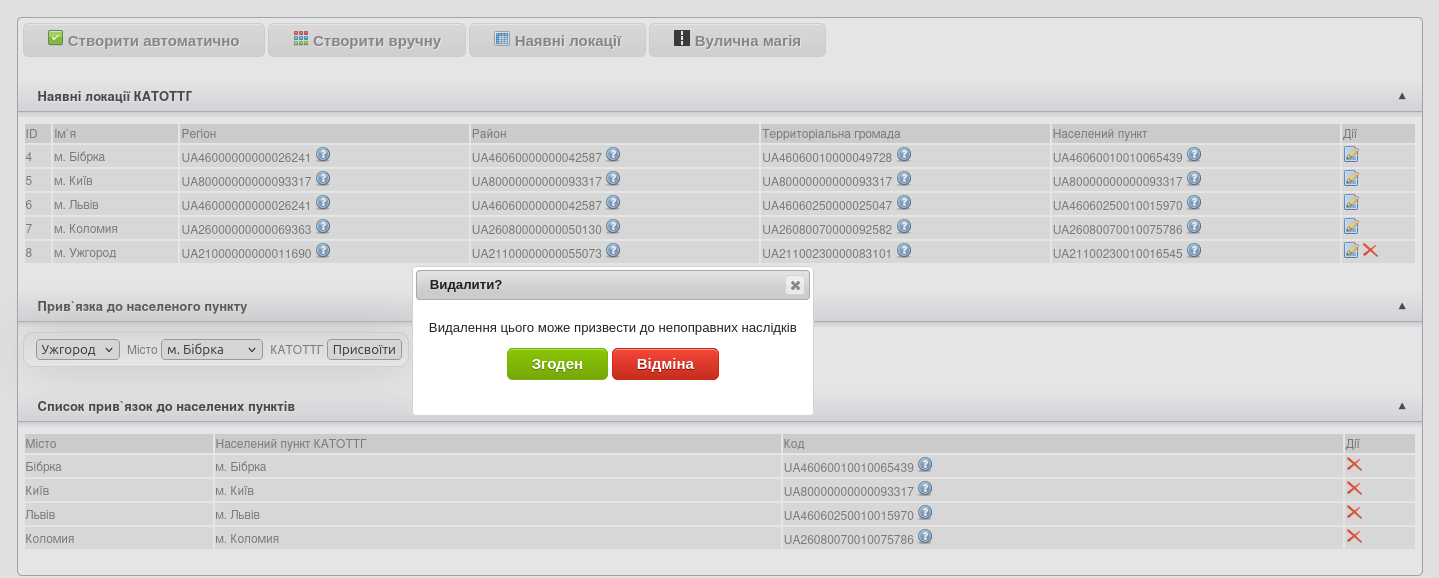Collapse the Наявні локації КАТОТТГ section
This screenshot has height=578, width=1439.
pos(1402,96)
